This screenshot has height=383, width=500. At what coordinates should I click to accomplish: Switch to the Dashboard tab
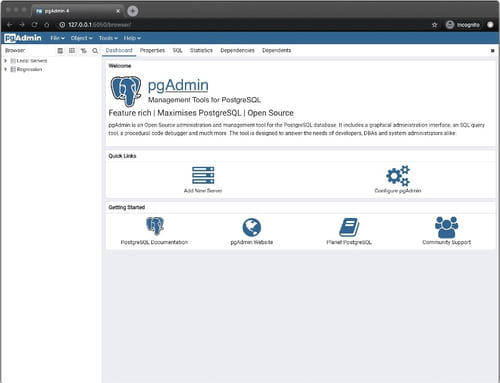pyautogui.click(x=119, y=50)
